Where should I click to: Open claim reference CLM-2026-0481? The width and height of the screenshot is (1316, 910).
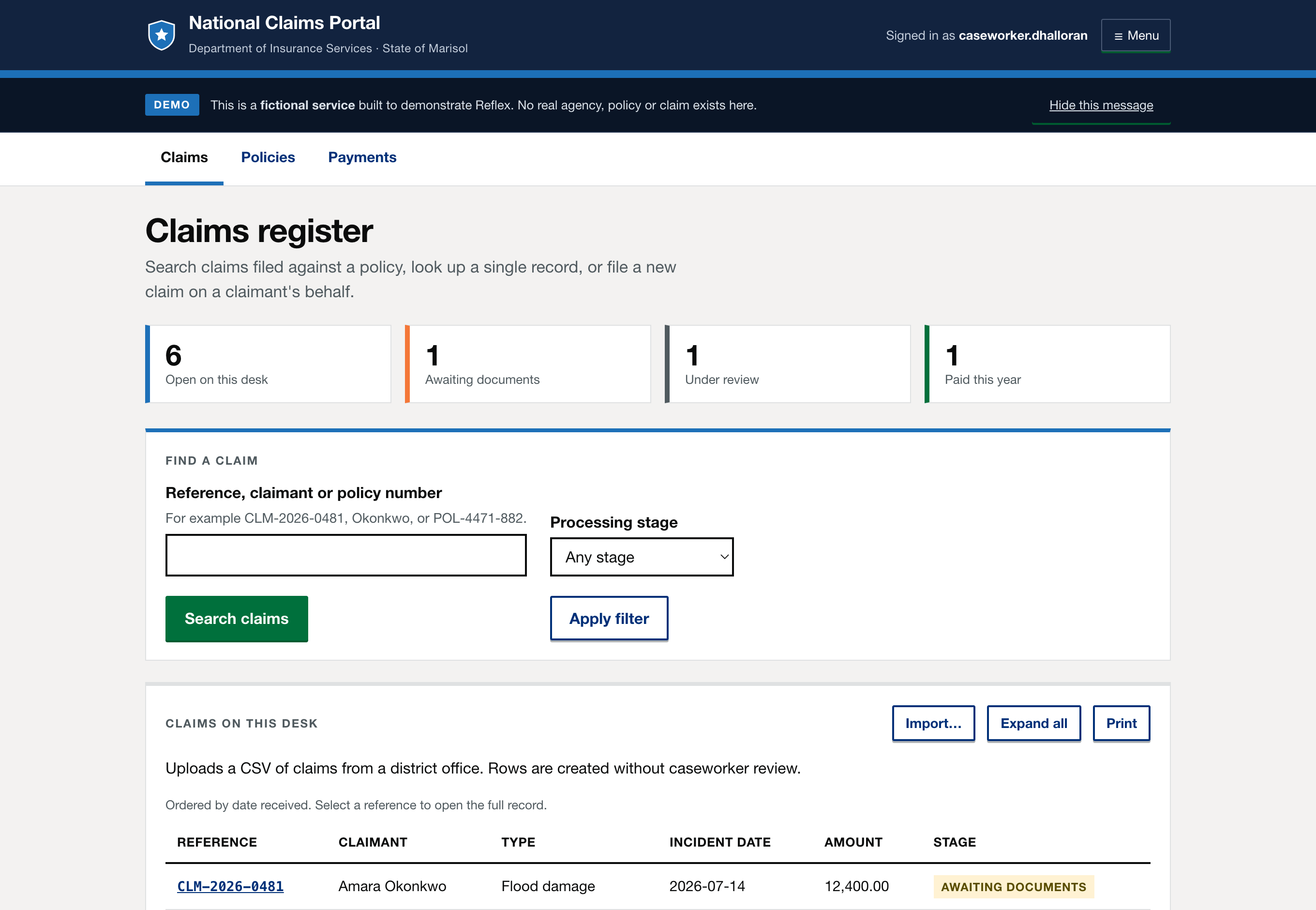pos(230,886)
